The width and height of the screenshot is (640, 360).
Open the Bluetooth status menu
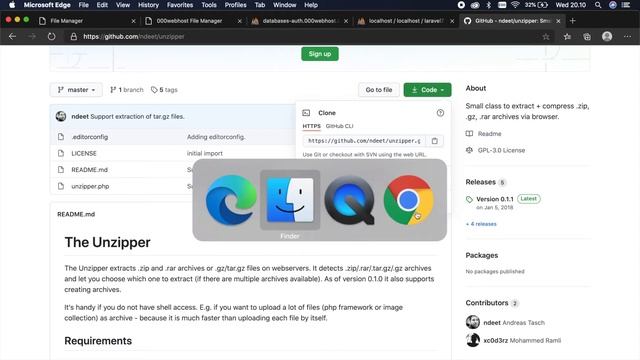489,5
